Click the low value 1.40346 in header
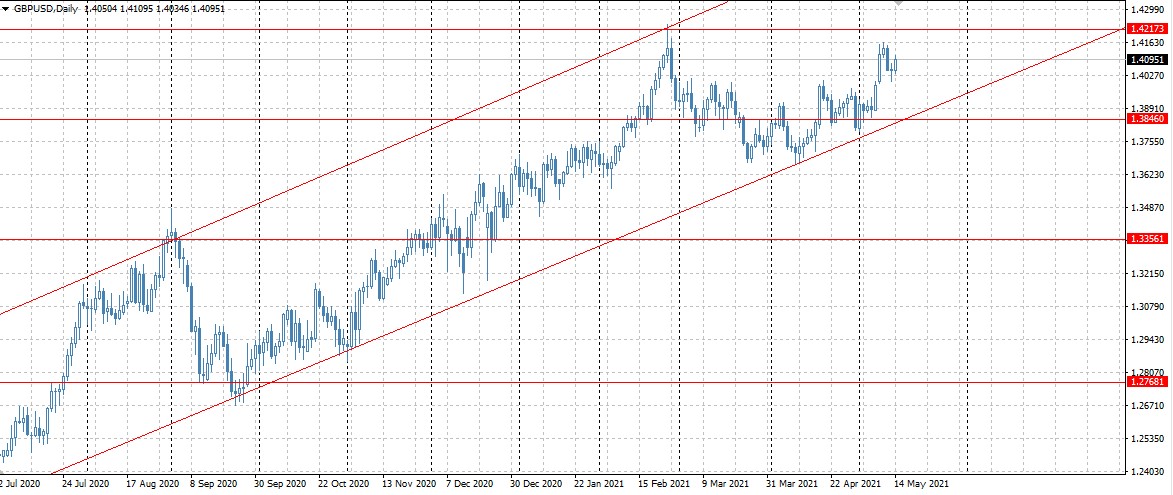Viewport: 1173px width, 495px height. point(172,9)
